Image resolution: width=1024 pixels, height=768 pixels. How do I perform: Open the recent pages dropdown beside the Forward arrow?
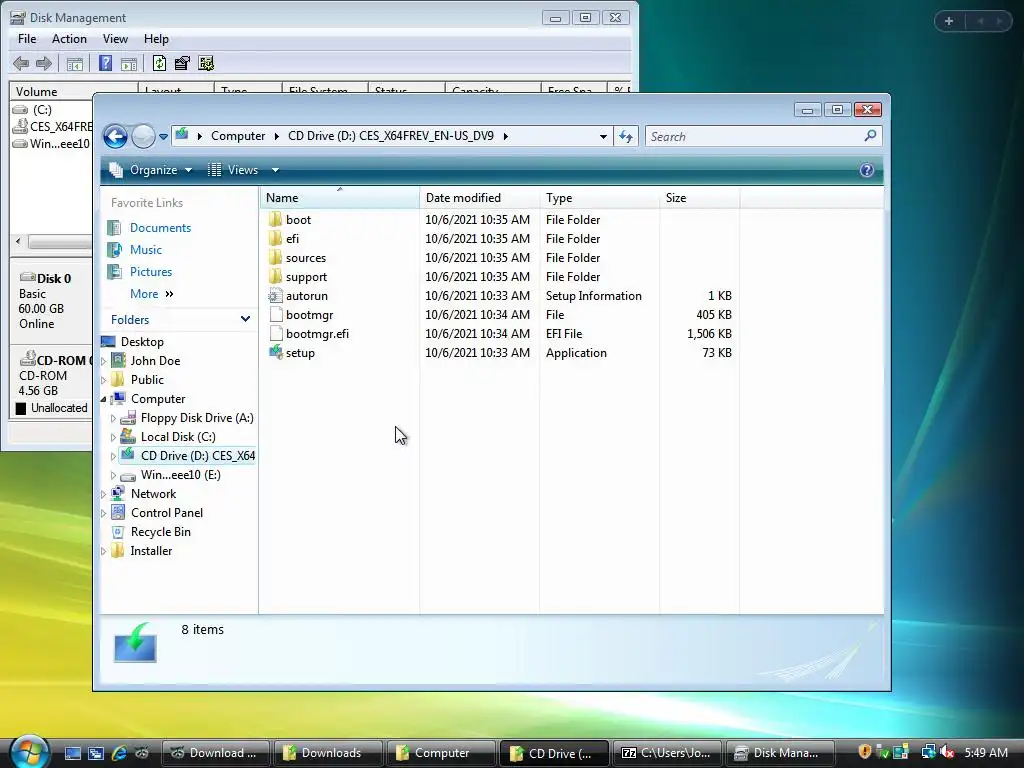[x=163, y=136]
